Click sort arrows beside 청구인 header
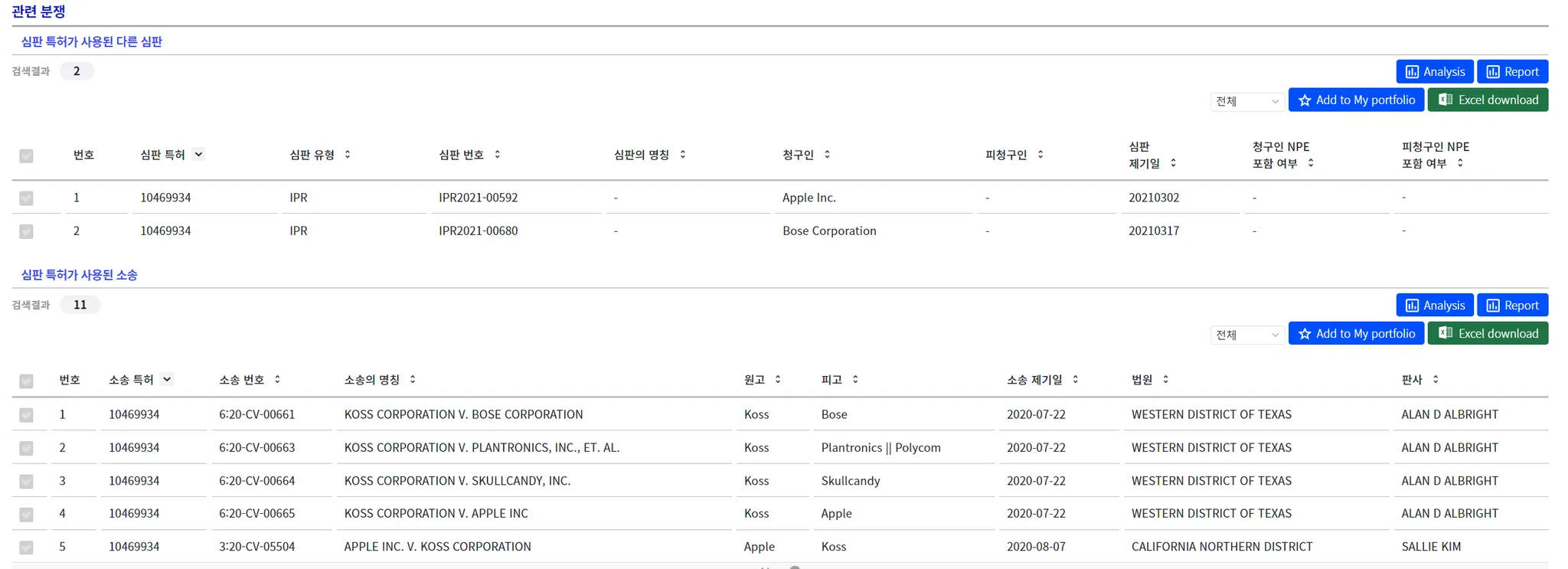Image resolution: width=1568 pixels, height=569 pixels. coord(827,155)
